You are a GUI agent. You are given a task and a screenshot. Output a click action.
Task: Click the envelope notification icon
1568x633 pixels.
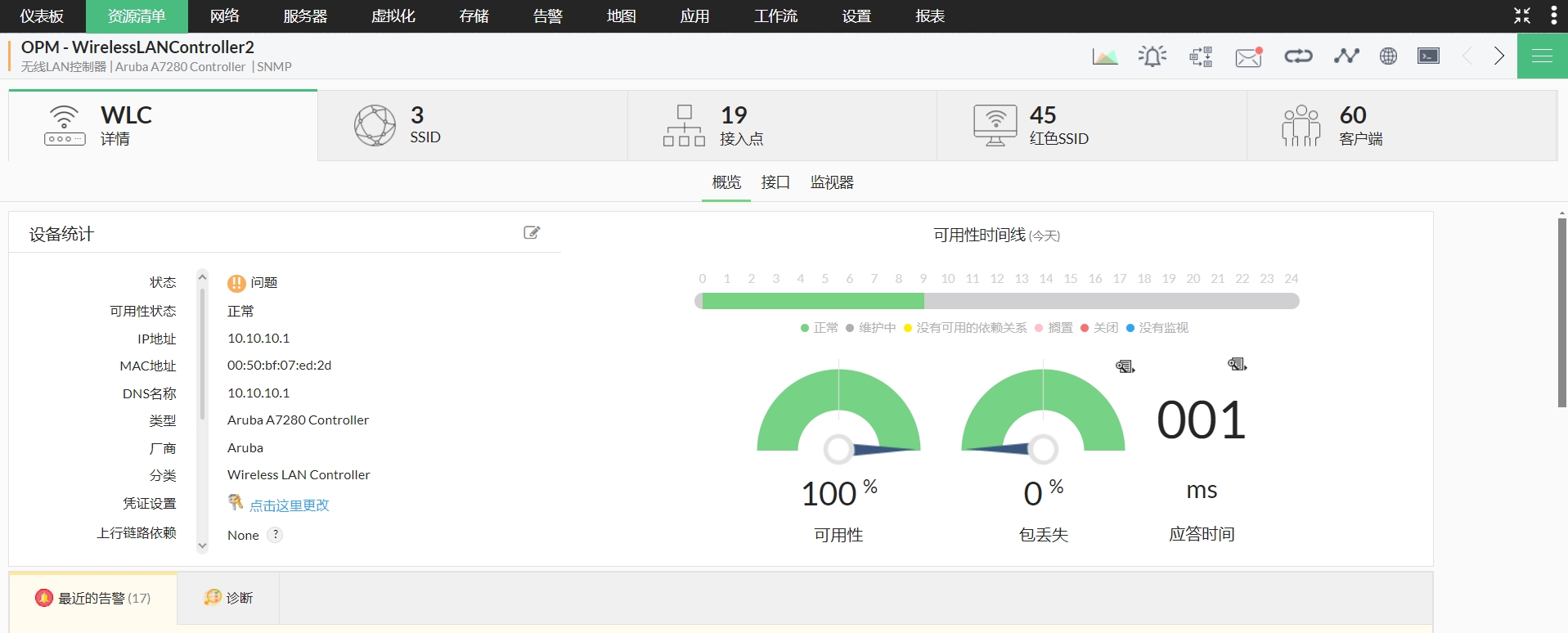click(1248, 56)
